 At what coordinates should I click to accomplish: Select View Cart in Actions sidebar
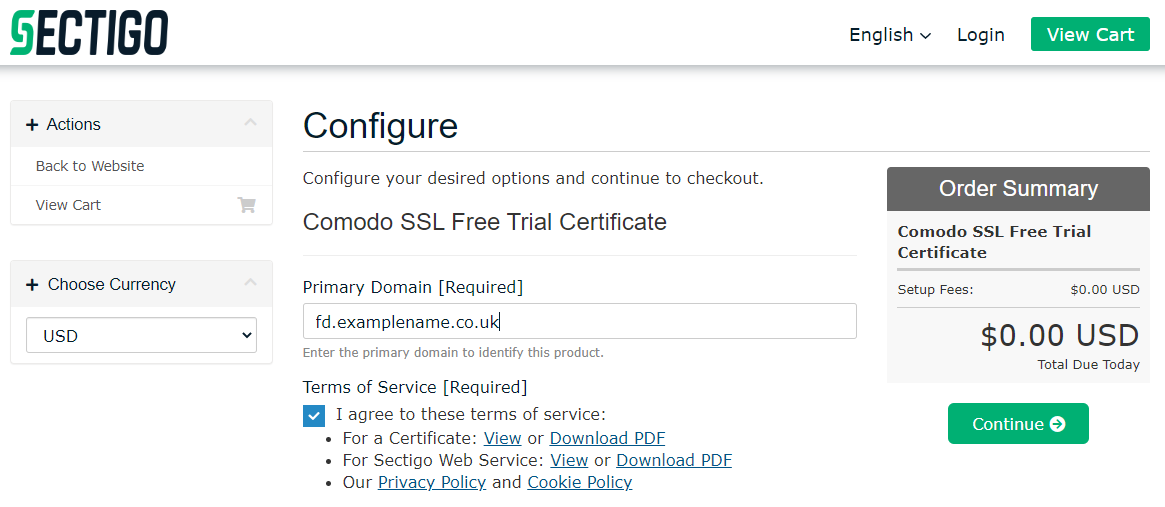[x=68, y=205]
